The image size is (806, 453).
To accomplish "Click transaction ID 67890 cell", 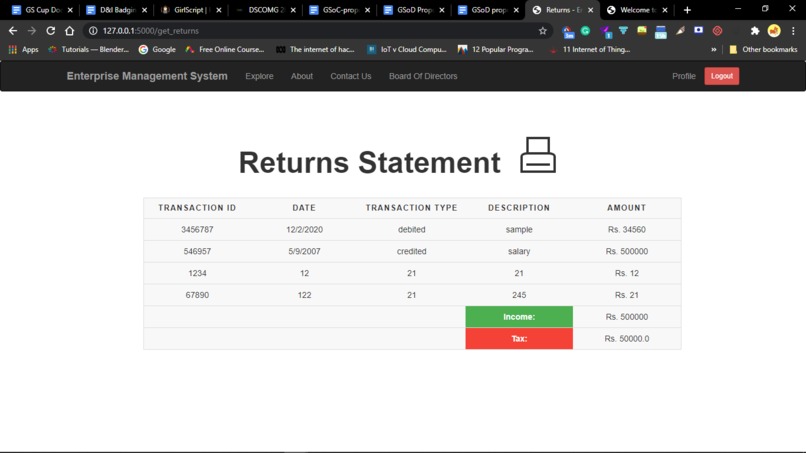I will click(197, 295).
